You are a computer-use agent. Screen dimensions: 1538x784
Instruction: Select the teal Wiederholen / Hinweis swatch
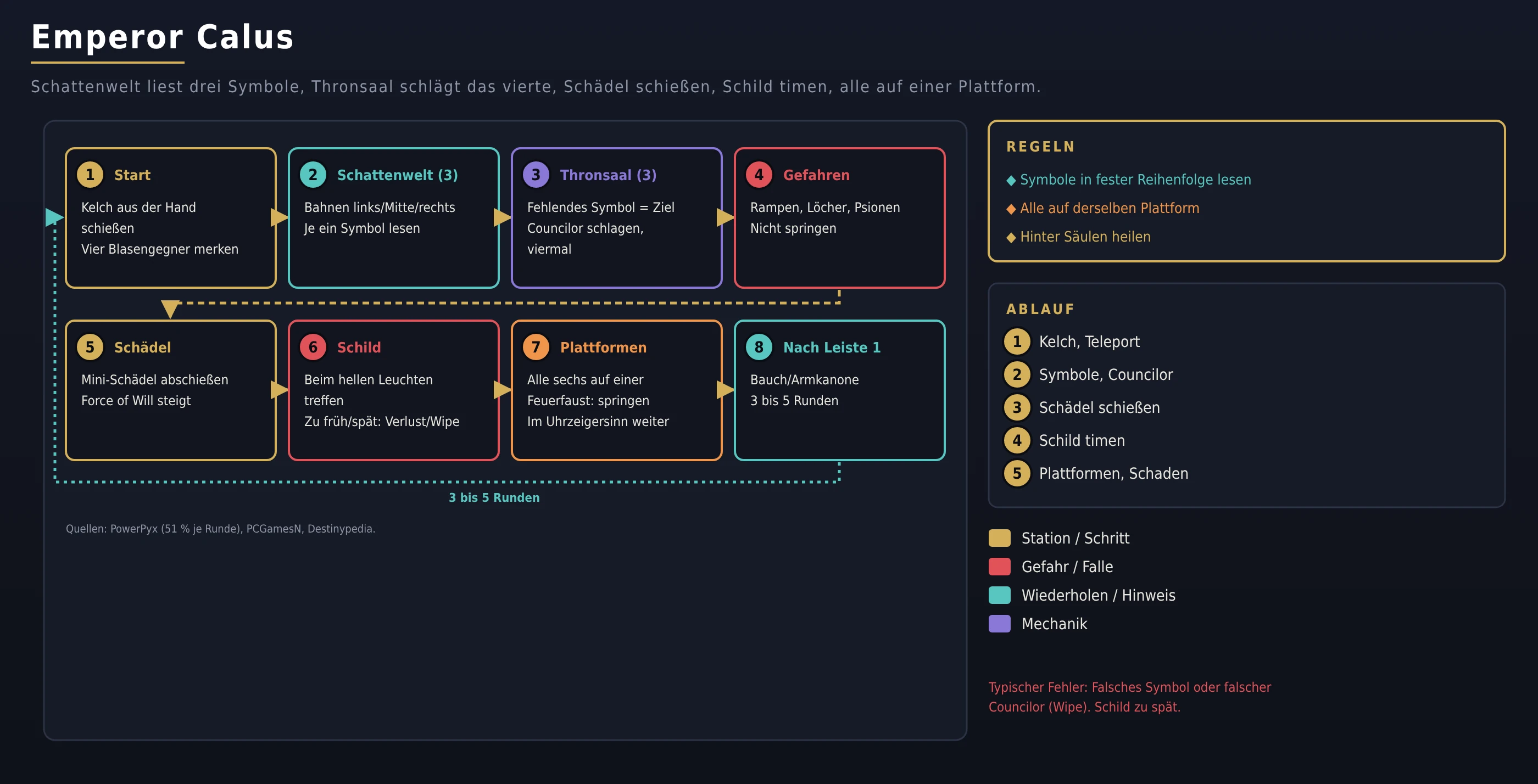coord(1000,595)
